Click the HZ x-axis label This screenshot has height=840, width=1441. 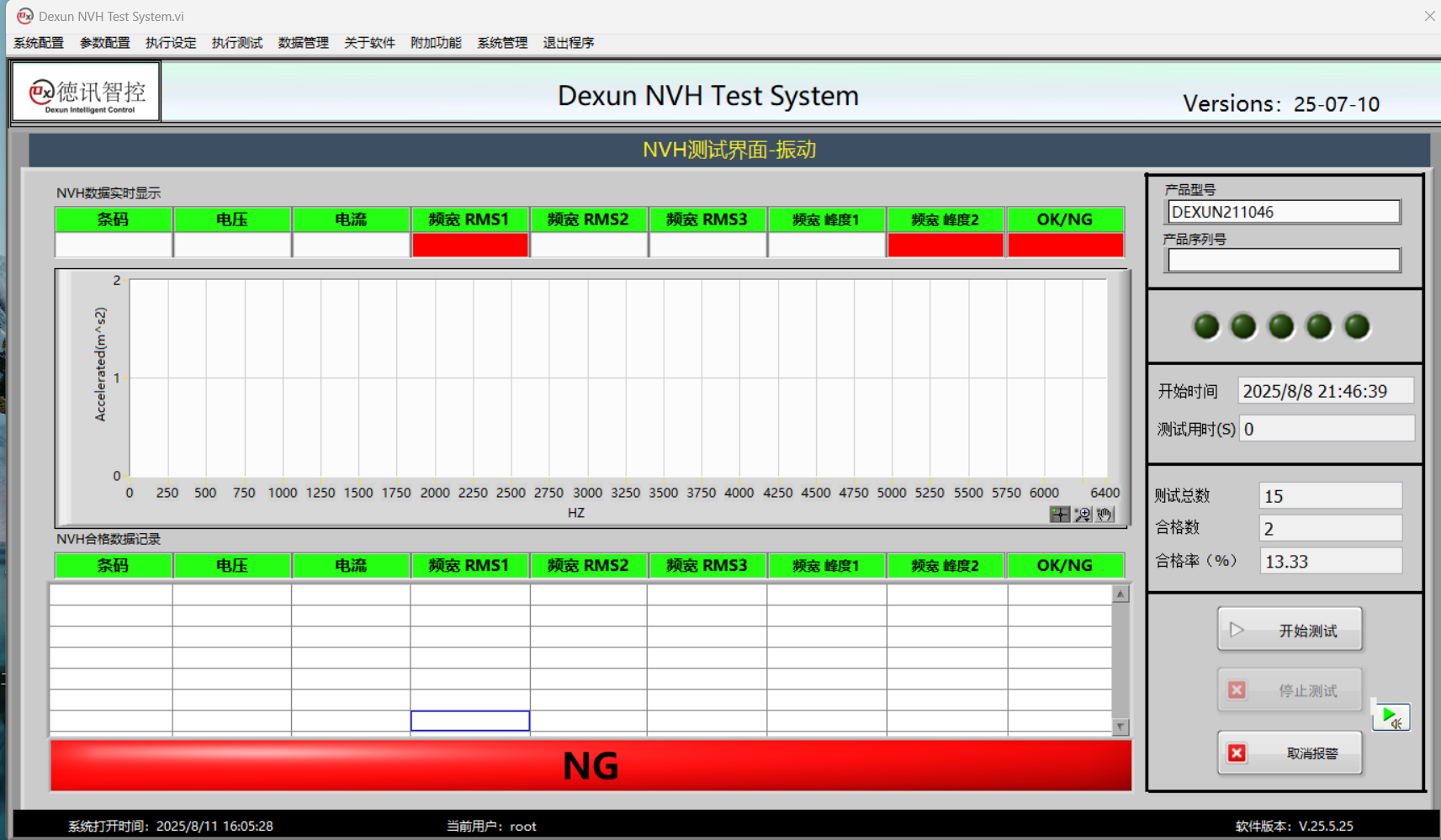[x=576, y=513]
